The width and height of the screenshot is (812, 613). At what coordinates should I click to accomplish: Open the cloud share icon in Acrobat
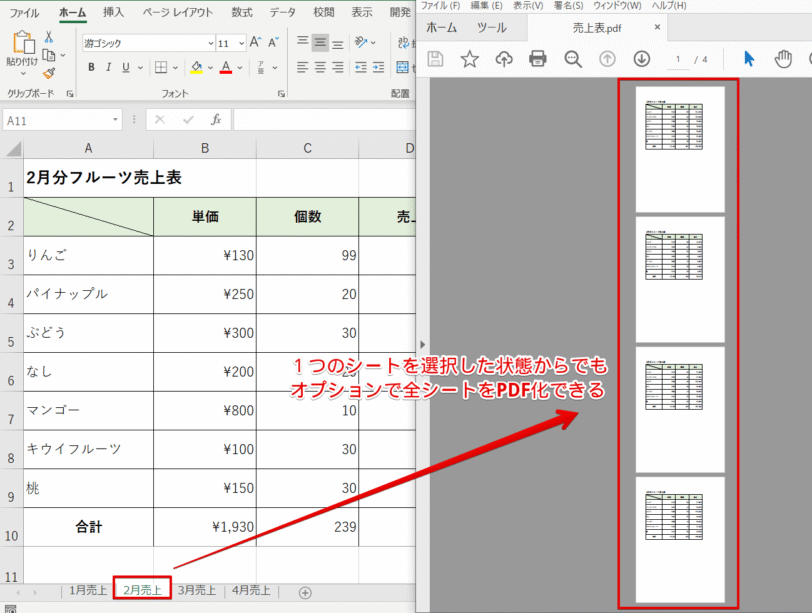(x=503, y=58)
